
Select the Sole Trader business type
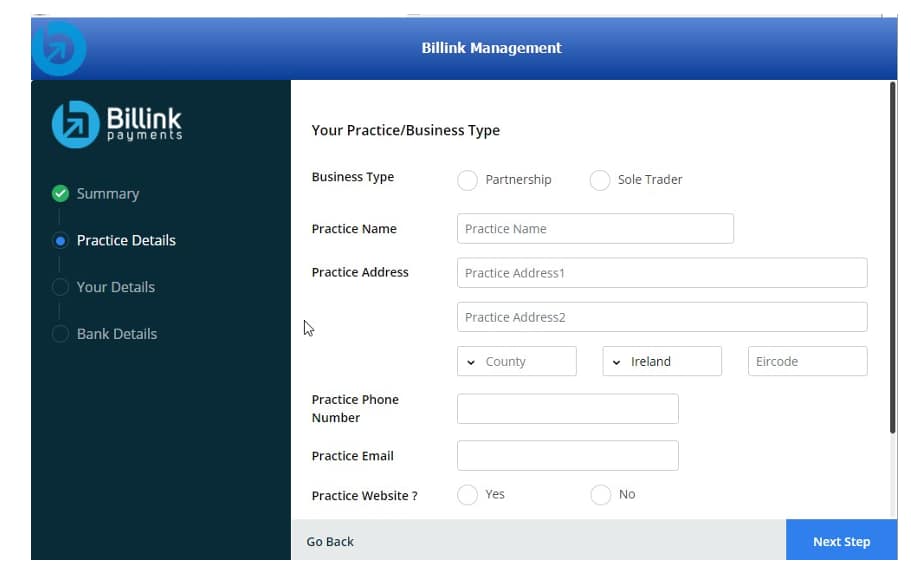pos(600,180)
